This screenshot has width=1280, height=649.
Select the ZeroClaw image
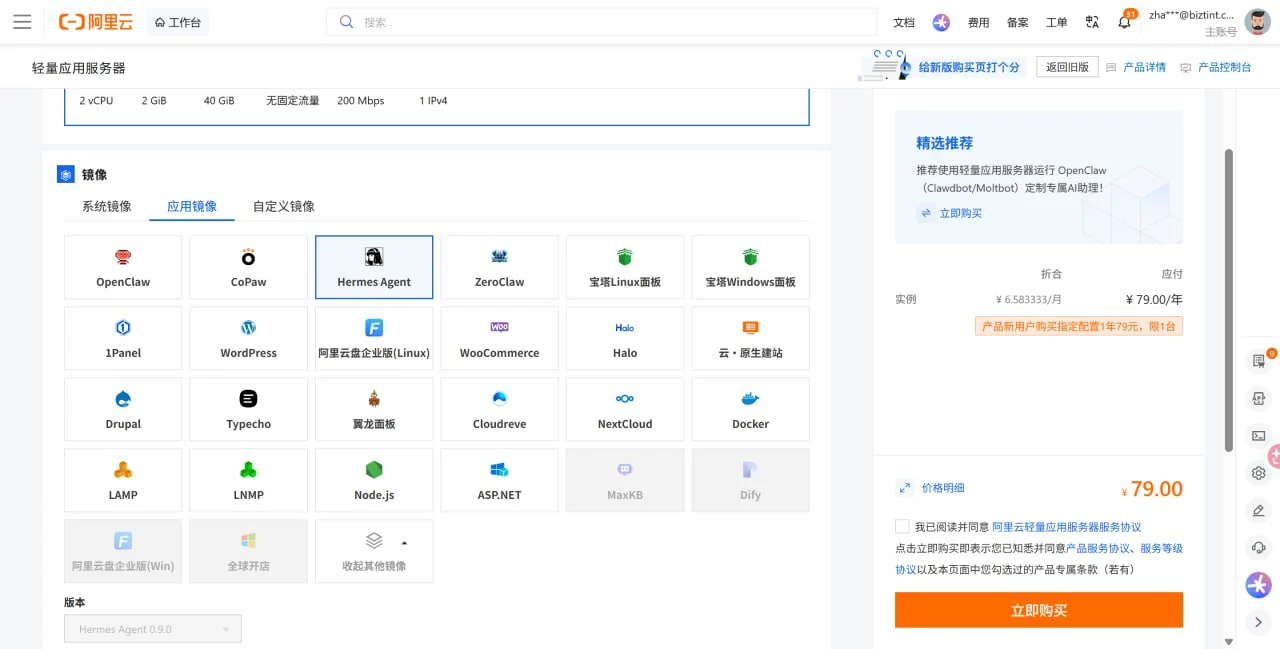click(x=499, y=267)
